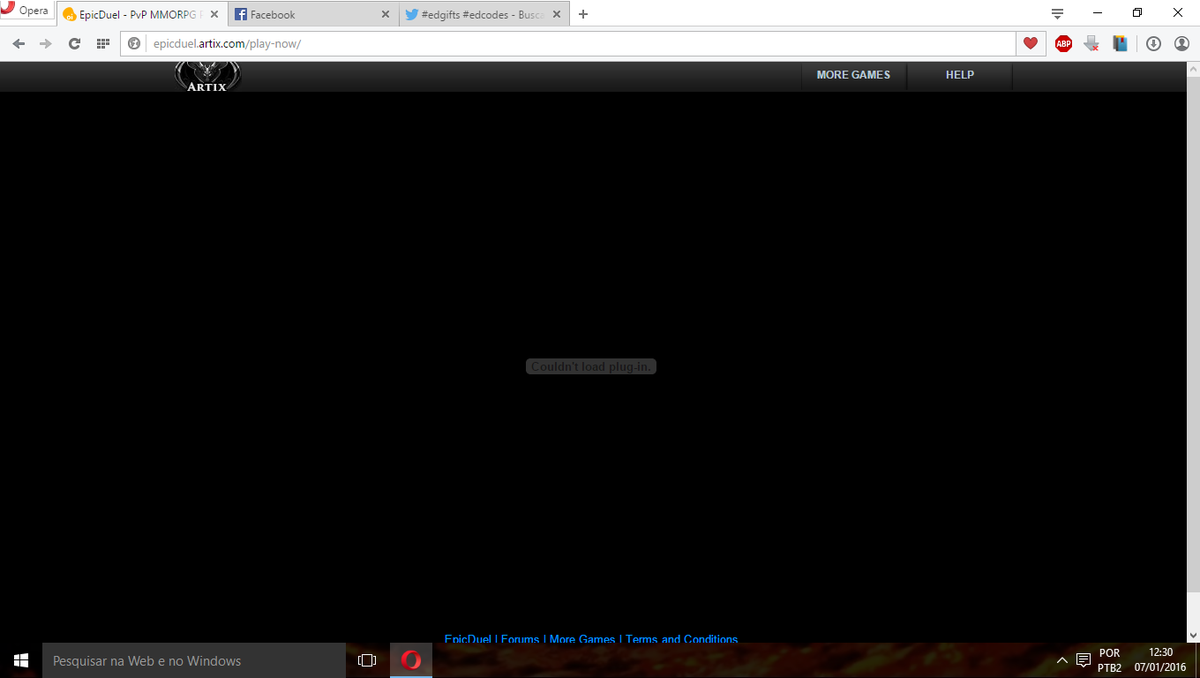Open the EpicDuel footer link
Screen dimensions: 1200x678
pyautogui.click(x=468, y=638)
